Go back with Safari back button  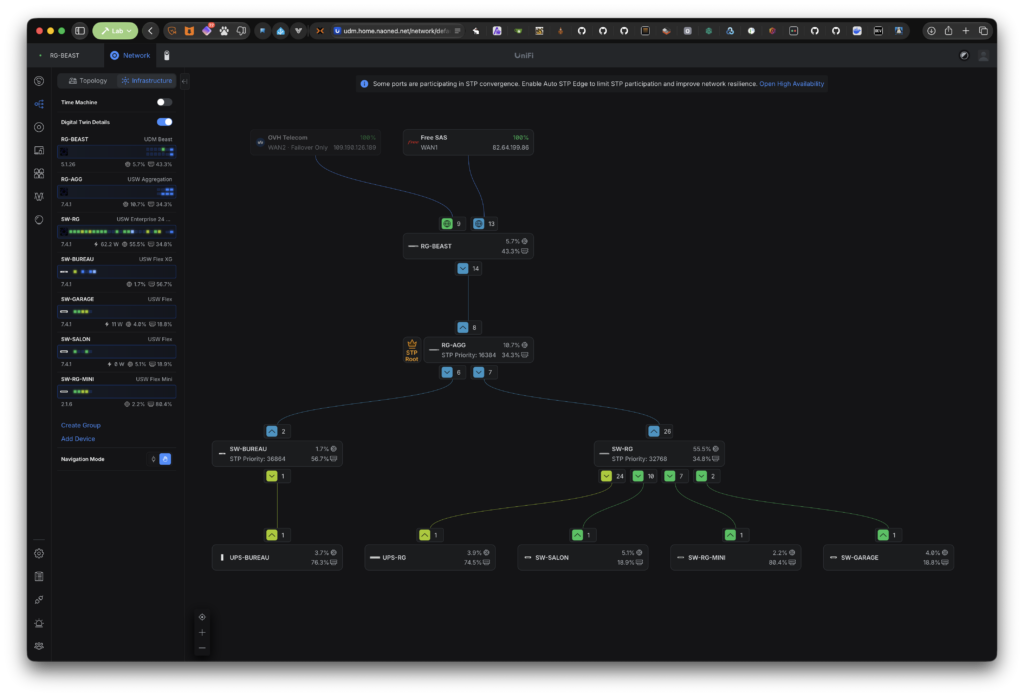(x=150, y=31)
